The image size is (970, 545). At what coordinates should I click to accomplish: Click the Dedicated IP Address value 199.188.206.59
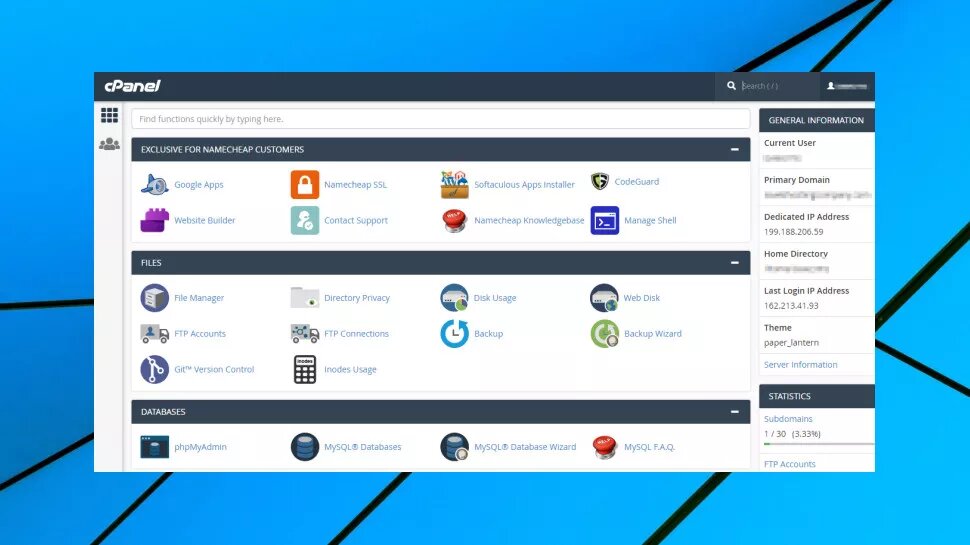point(794,232)
